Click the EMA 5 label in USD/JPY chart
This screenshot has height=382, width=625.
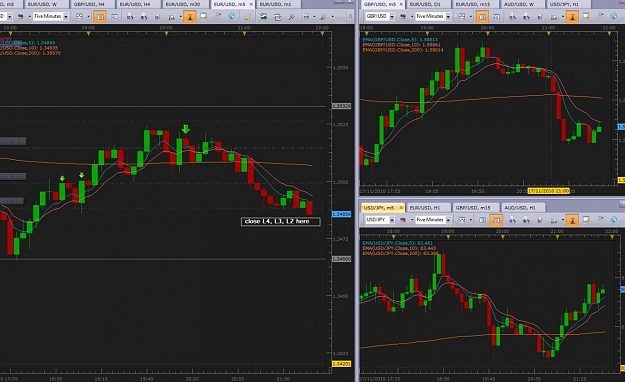point(397,243)
